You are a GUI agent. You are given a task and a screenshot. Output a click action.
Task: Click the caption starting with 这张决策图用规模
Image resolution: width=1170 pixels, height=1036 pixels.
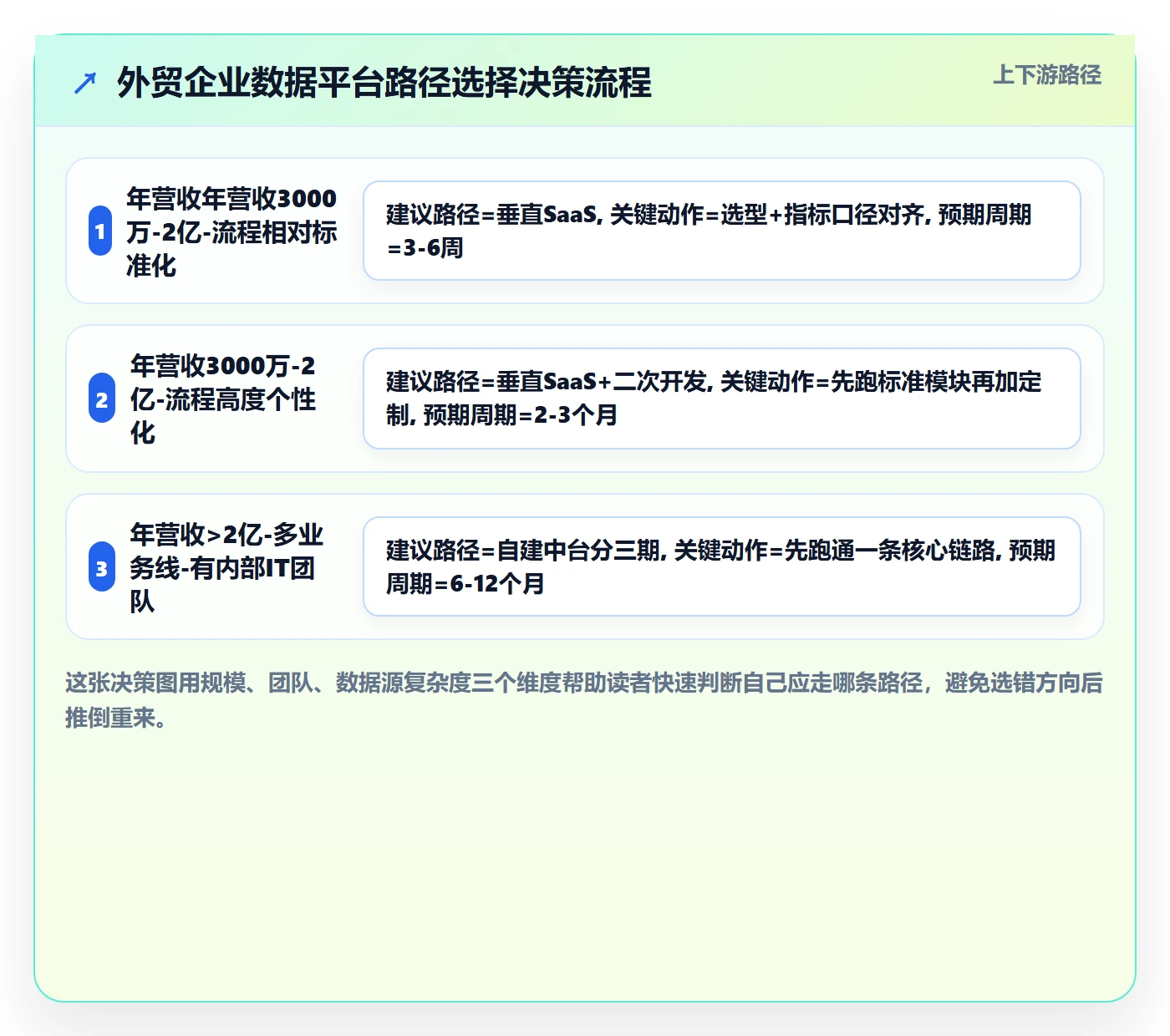584,700
